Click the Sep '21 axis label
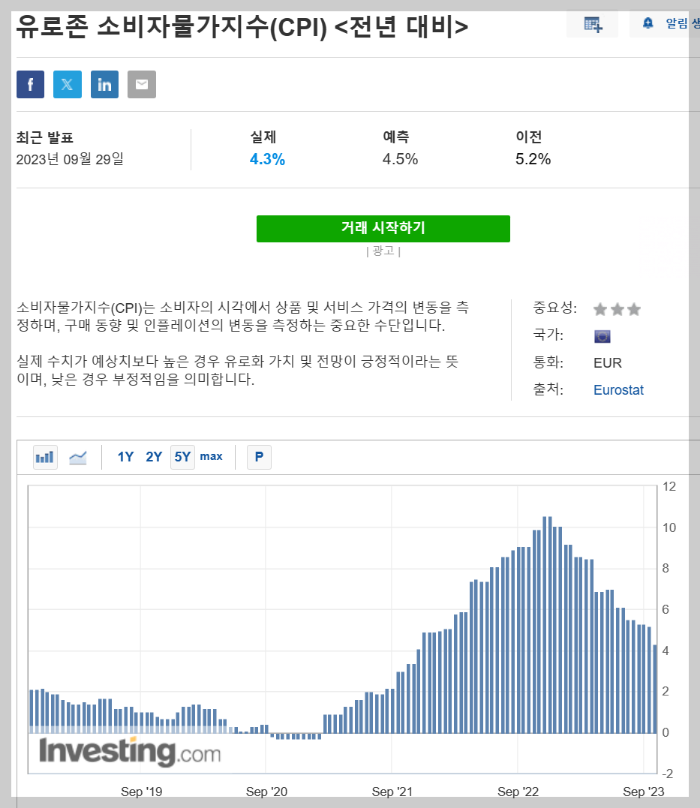The height and width of the screenshot is (808, 700). (392, 792)
